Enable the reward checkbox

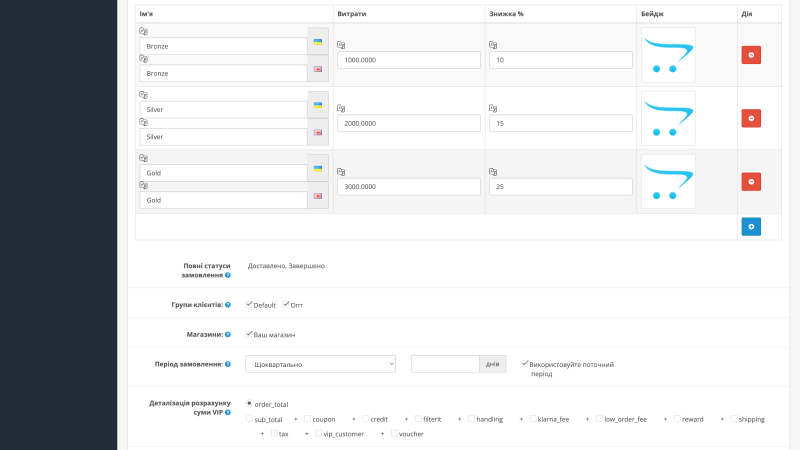click(x=677, y=418)
